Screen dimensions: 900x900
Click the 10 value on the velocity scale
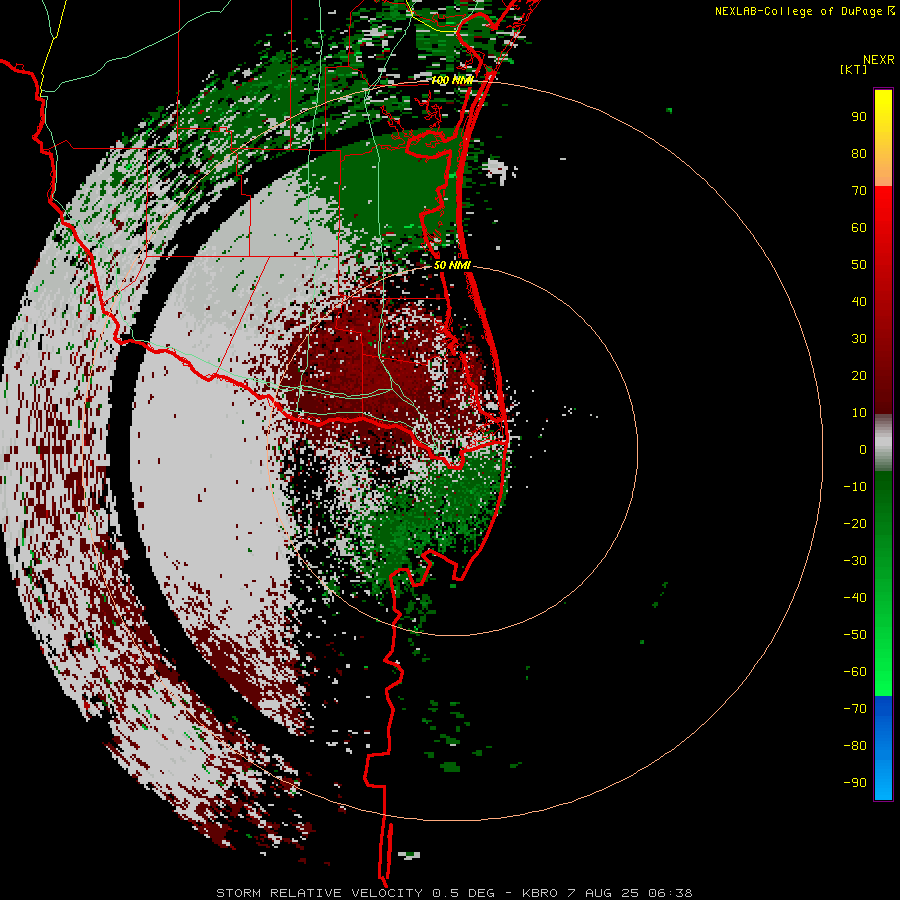pyautogui.click(x=859, y=413)
